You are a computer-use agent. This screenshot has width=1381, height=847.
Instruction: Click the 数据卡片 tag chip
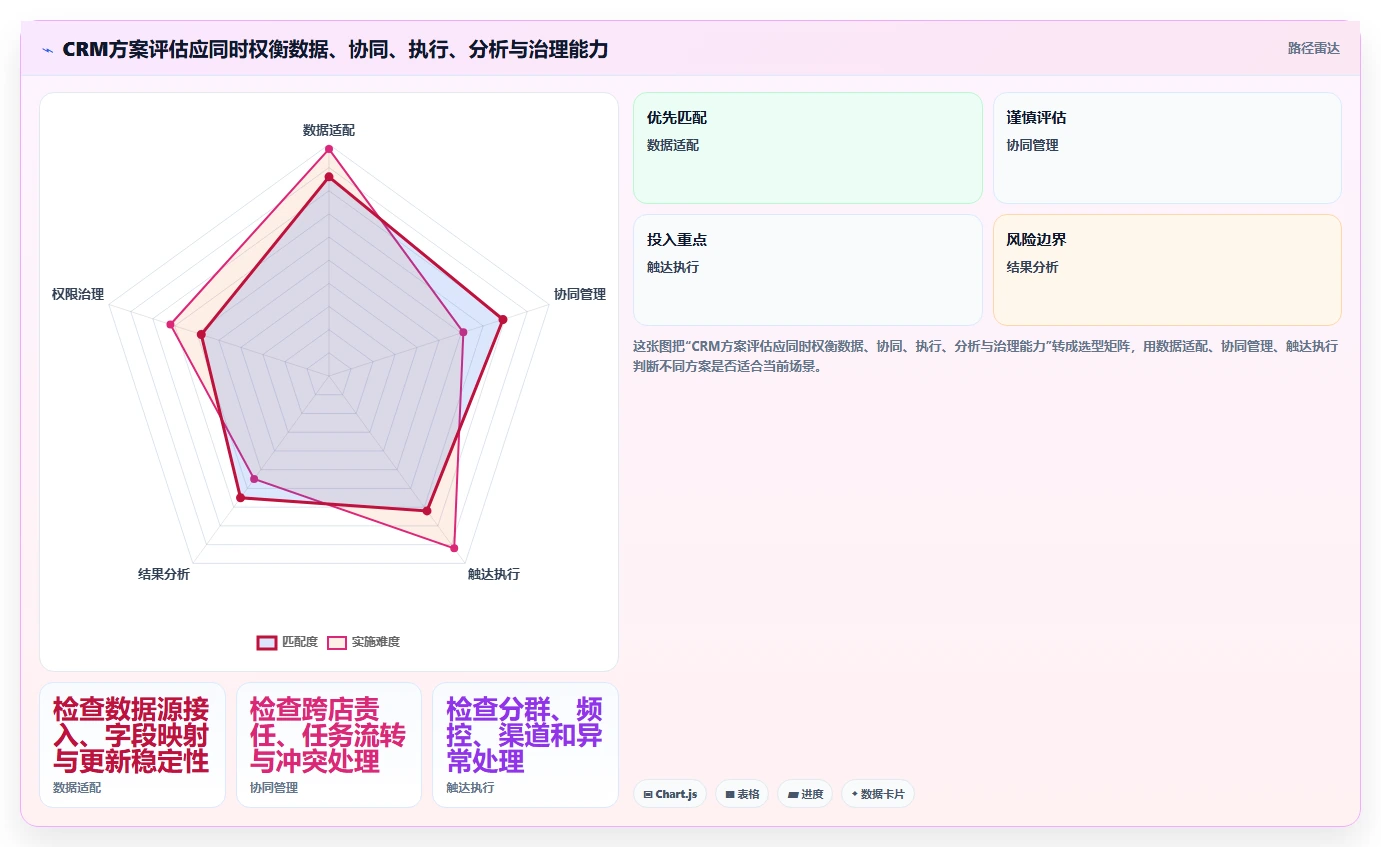click(x=878, y=794)
